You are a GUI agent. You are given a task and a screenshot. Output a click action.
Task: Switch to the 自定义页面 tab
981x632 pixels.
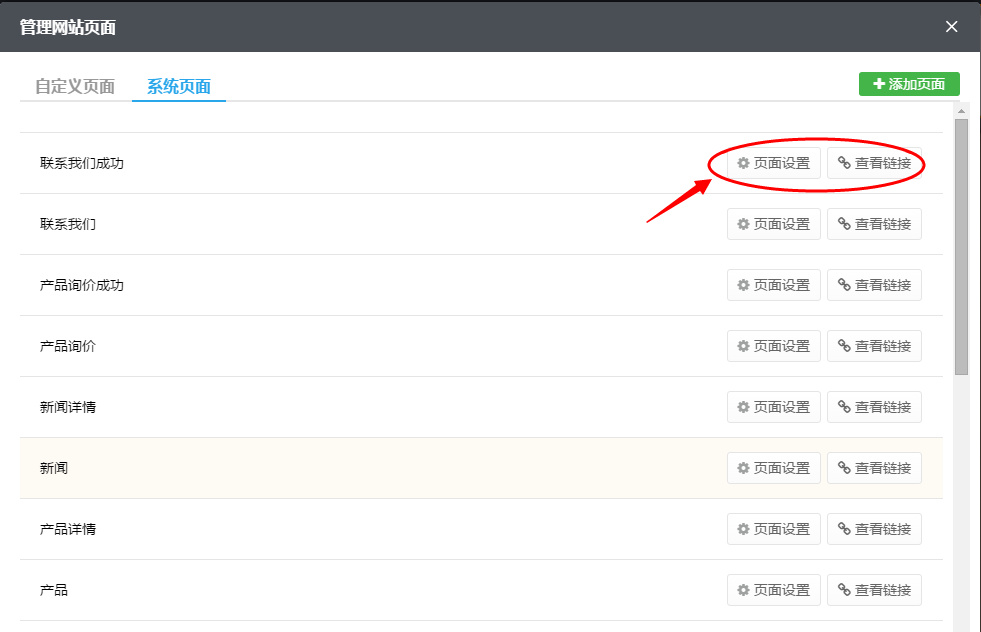pos(75,86)
